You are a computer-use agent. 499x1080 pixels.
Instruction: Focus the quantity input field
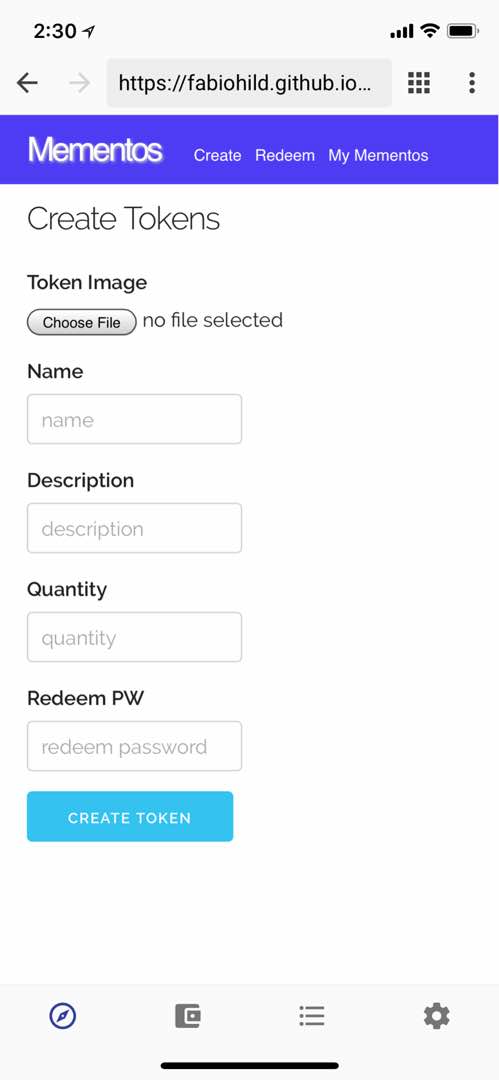134,637
